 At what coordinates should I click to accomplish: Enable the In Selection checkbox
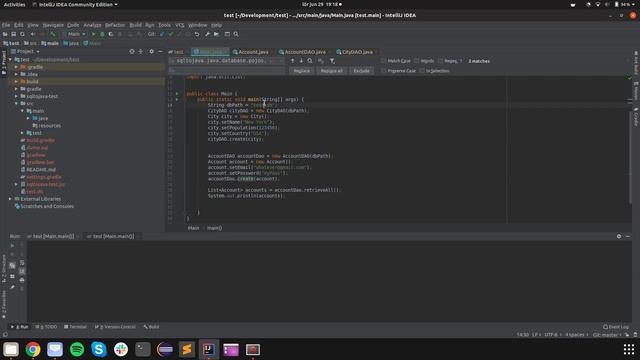422,71
